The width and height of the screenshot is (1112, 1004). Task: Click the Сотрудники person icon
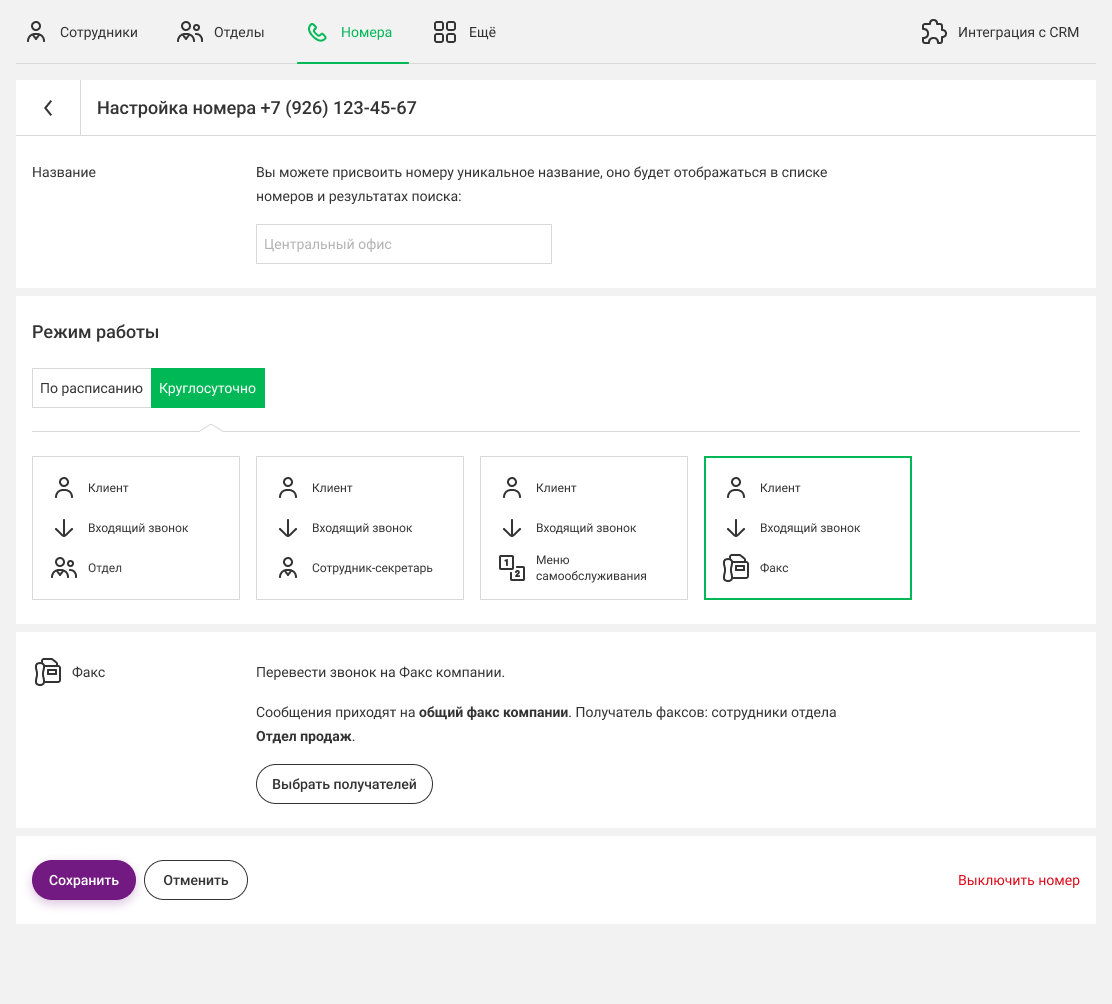tap(37, 32)
